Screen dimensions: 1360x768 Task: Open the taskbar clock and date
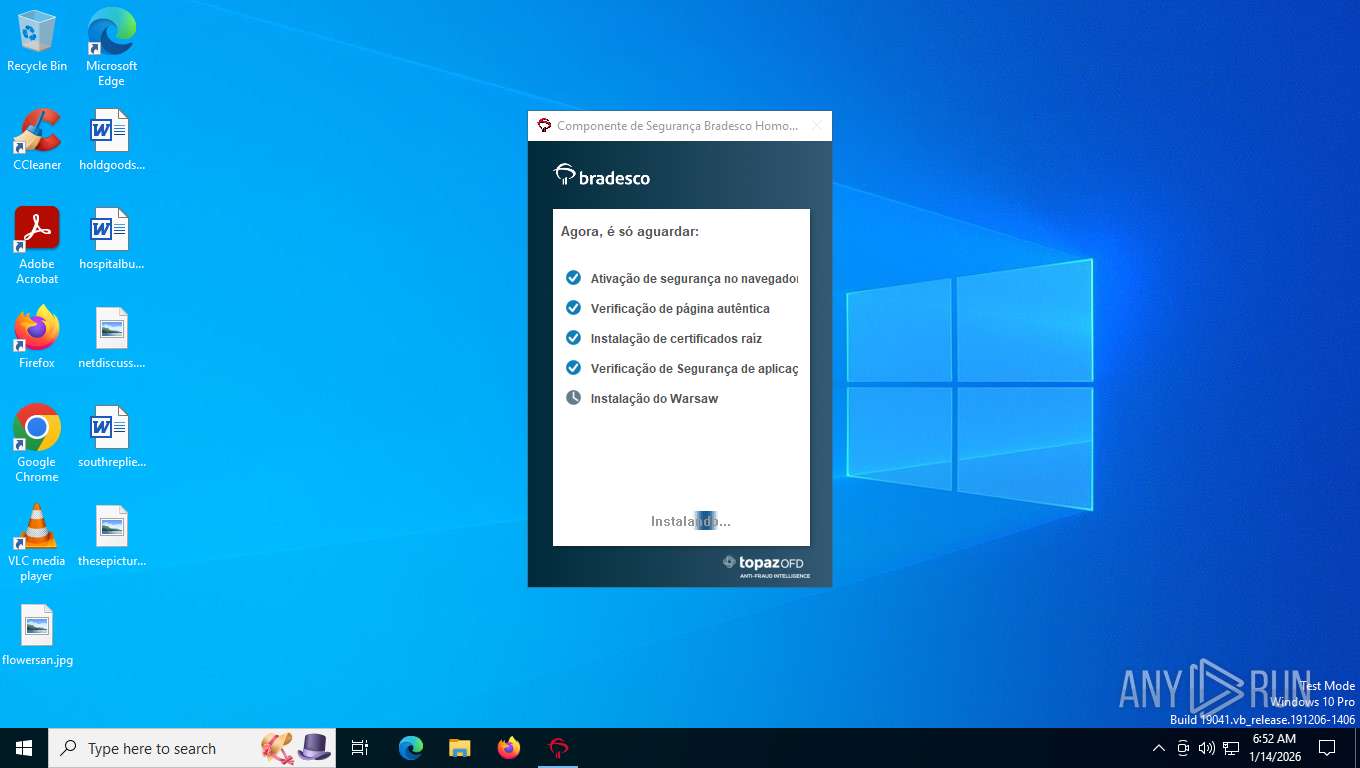(1275, 748)
